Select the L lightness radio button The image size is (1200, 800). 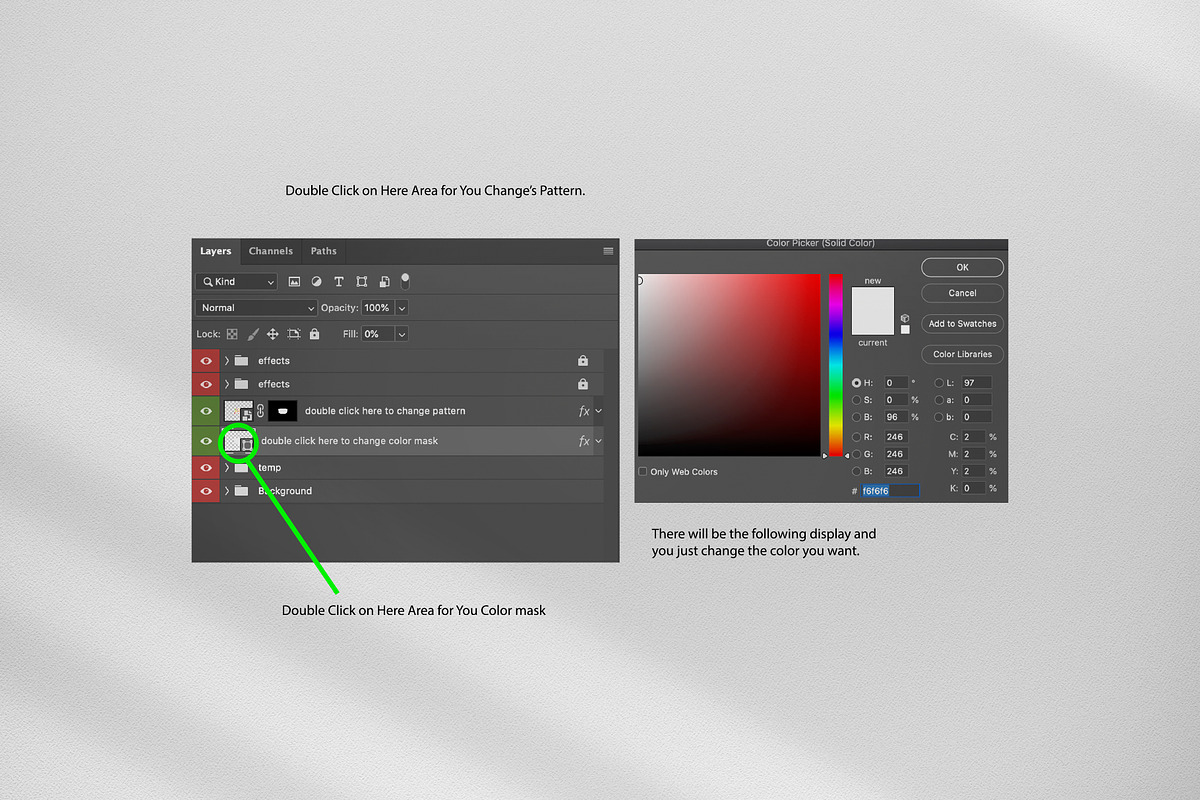(939, 383)
